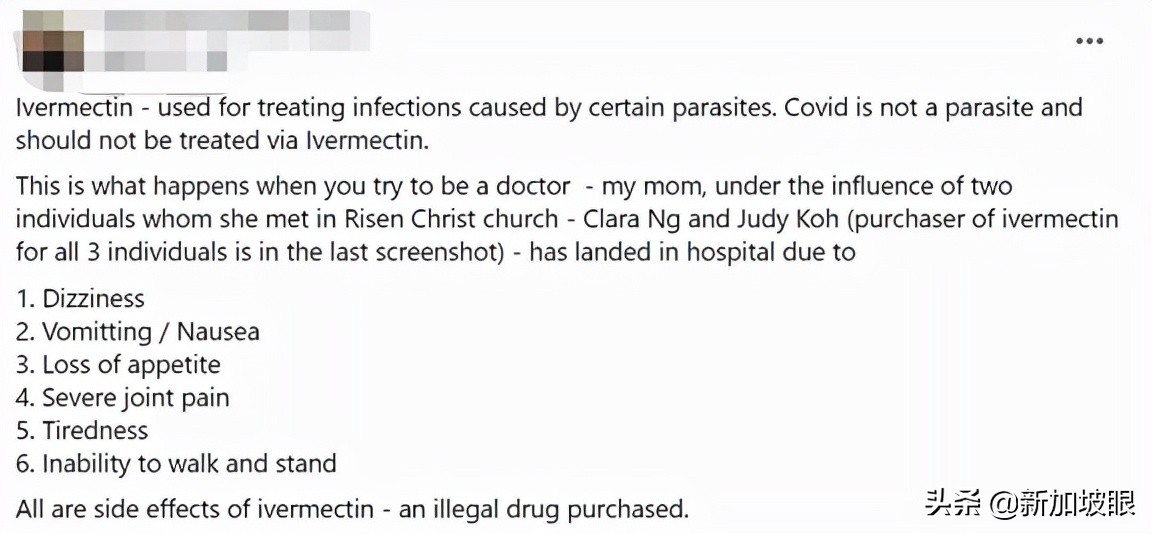Viewport: 1152px width, 534px height.
Task: Click list item '3. Loss of appetite'
Action: click(x=118, y=364)
